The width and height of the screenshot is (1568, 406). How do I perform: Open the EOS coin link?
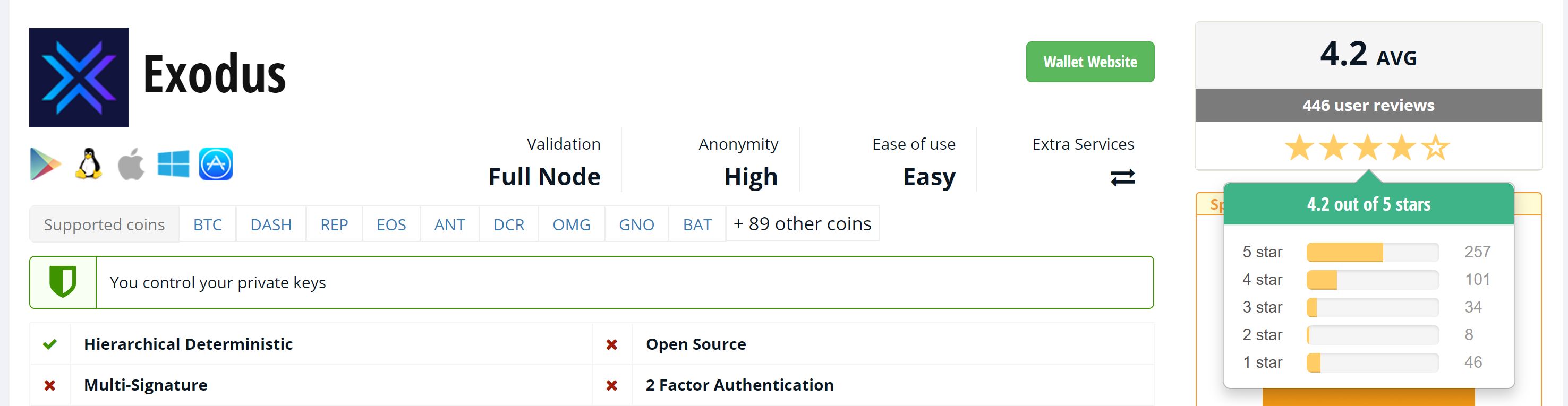click(x=391, y=224)
